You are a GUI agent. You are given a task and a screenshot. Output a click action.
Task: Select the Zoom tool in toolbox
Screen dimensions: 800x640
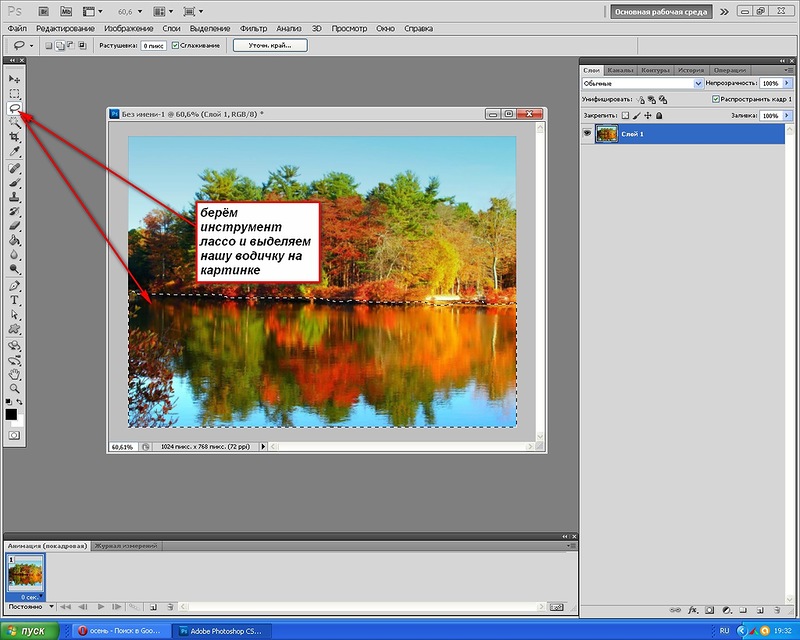tap(14, 389)
